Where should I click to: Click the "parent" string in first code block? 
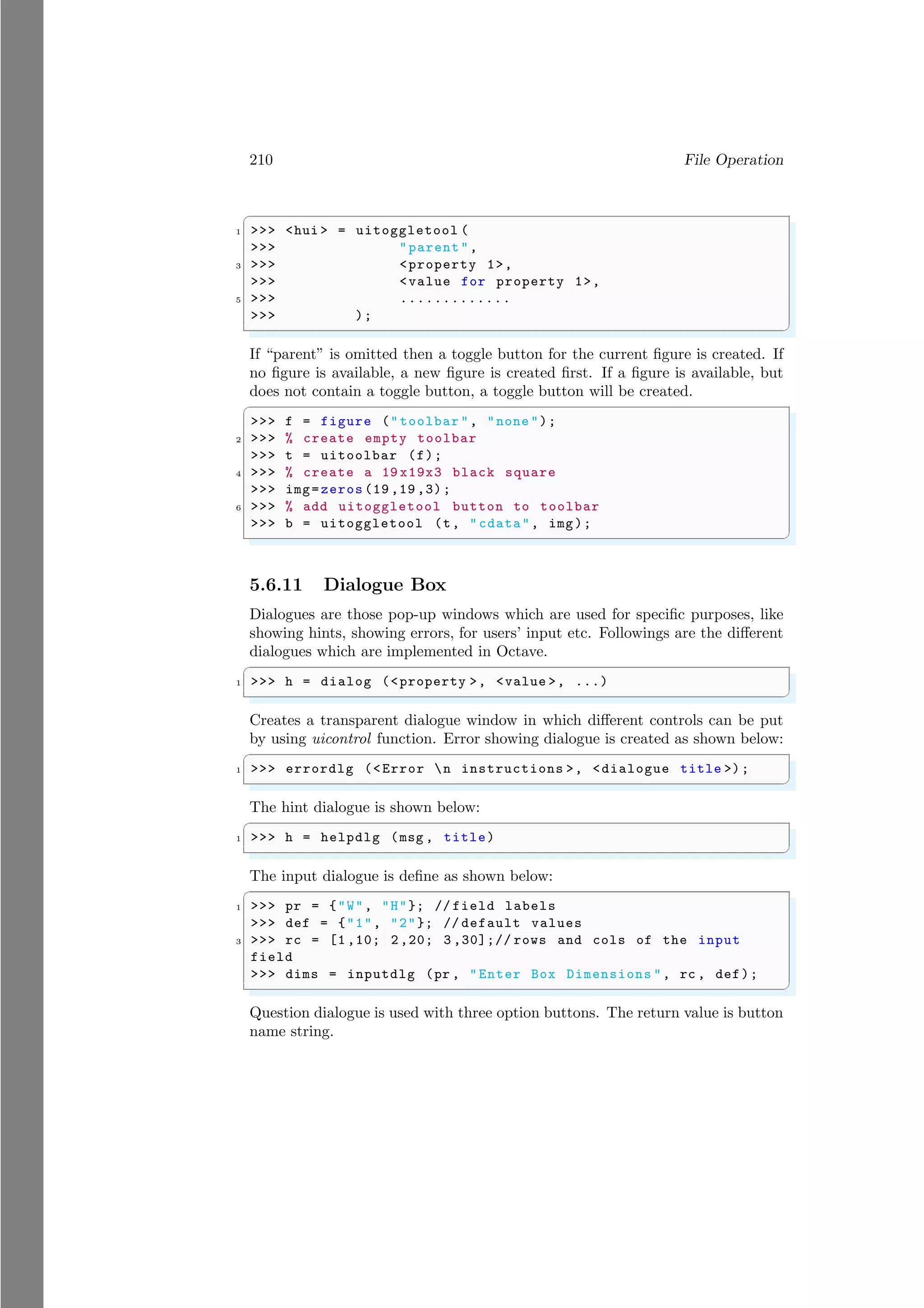pyautogui.click(x=433, y=248)
